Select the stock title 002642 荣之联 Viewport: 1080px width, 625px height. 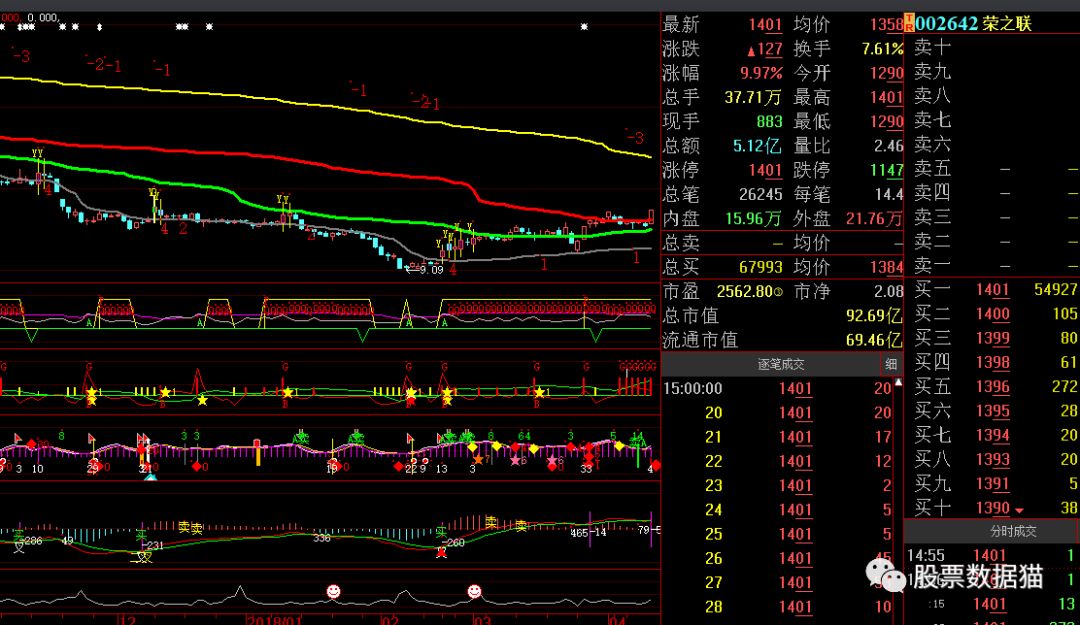click(x=973, y=23)
